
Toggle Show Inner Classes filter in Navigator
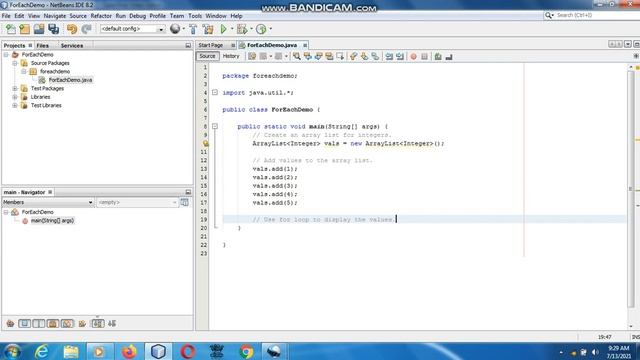click(67, 324)
